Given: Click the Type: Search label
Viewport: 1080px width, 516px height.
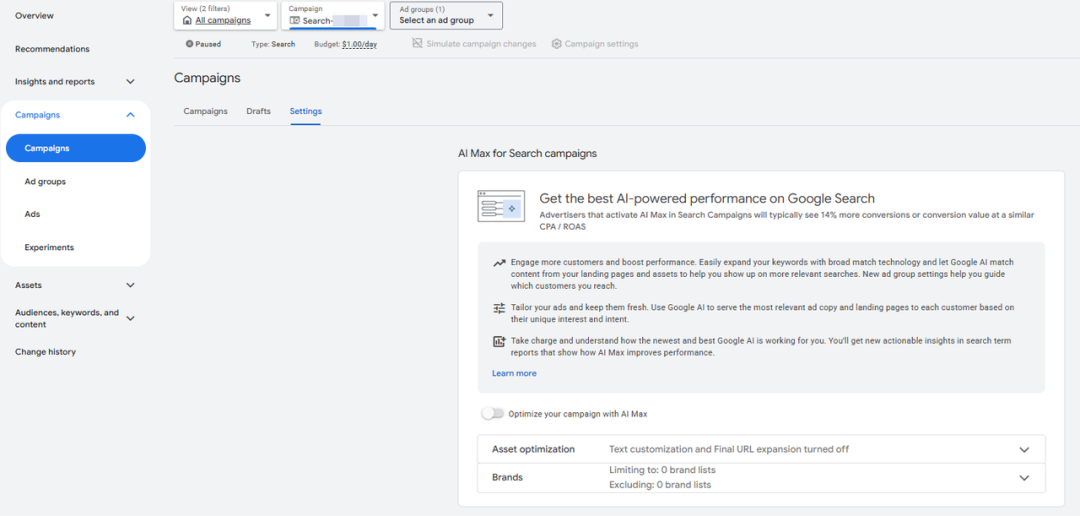Looking at the screenshot, I should 273,44.
